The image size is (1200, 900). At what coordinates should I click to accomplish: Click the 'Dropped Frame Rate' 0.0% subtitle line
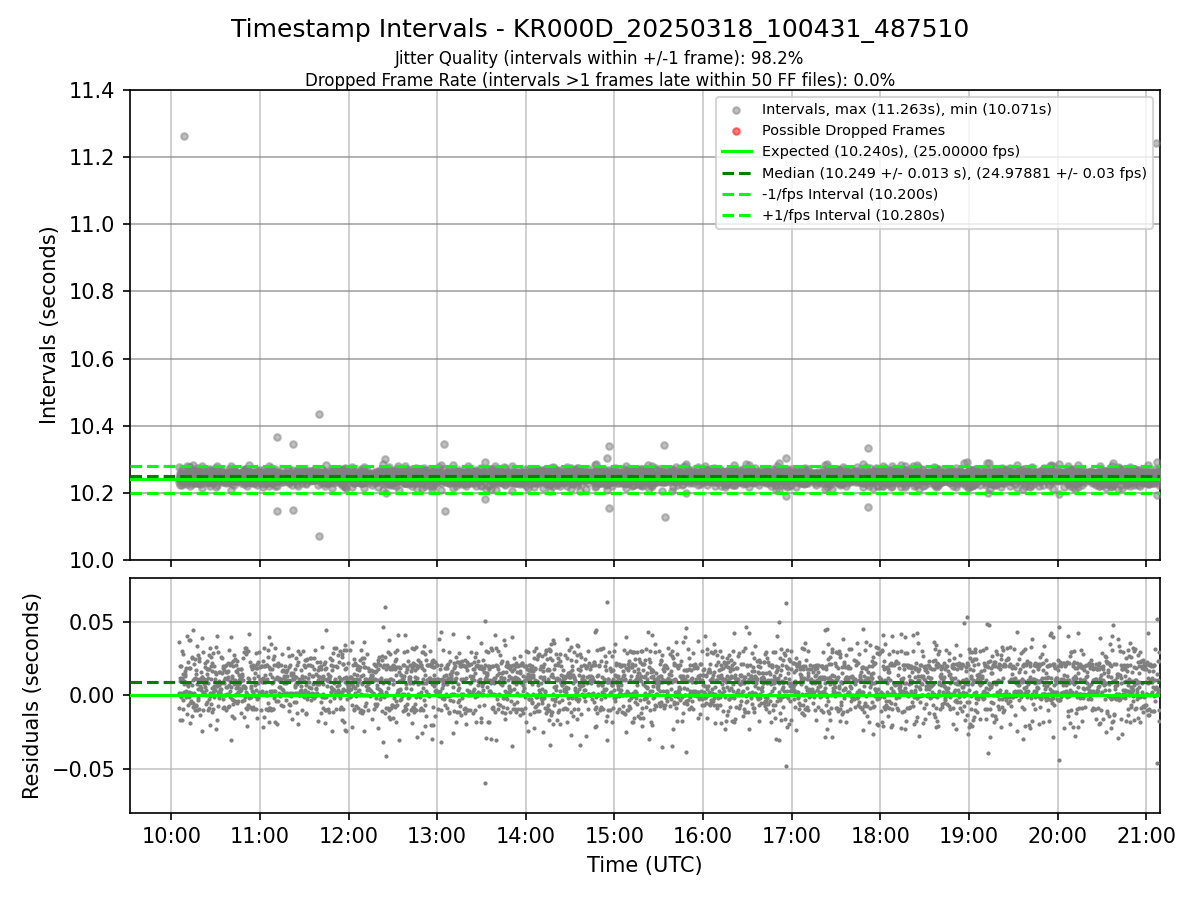[x=600, y=80]
